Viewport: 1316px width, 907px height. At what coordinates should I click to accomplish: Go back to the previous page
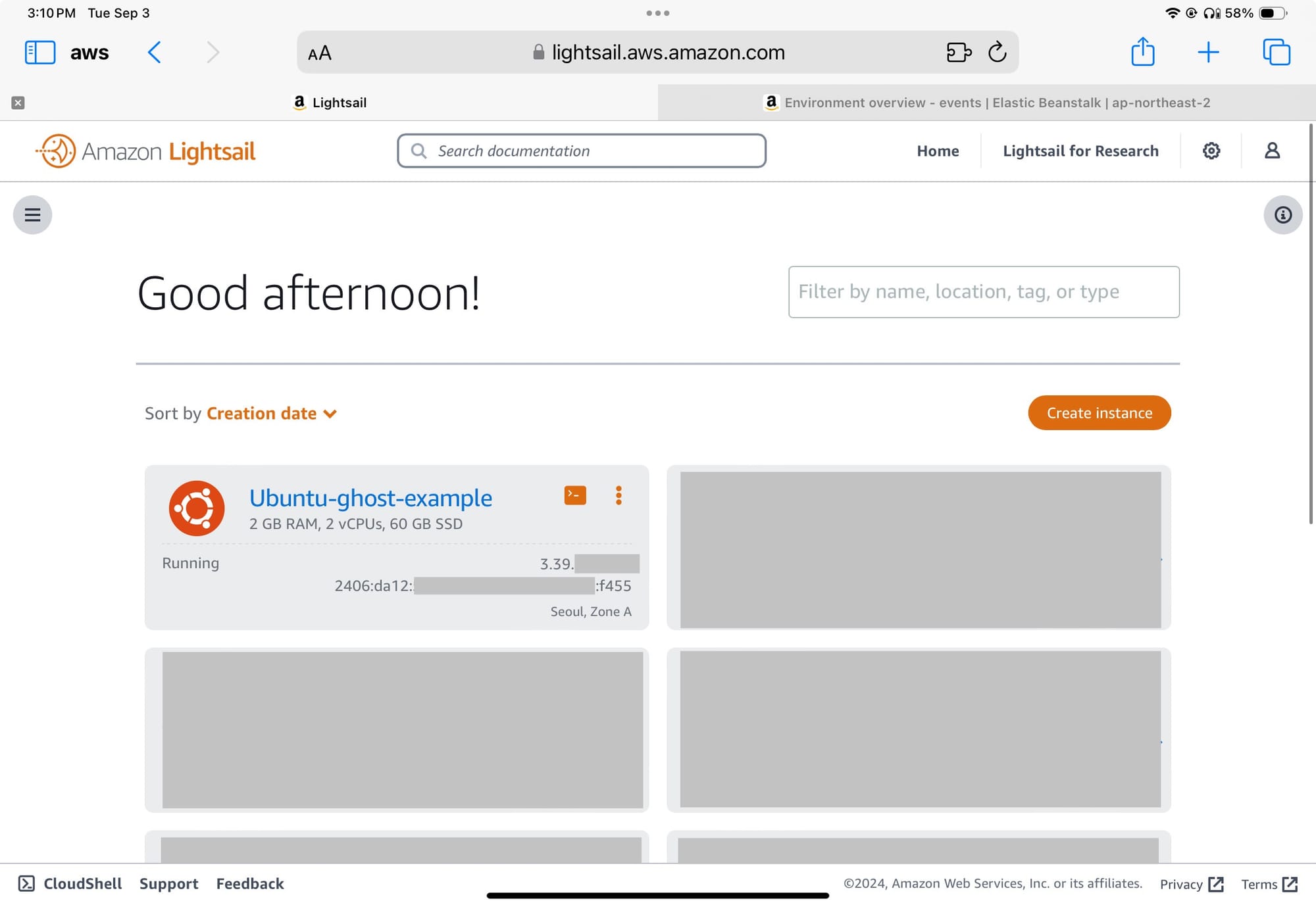[x=155, y=52]
